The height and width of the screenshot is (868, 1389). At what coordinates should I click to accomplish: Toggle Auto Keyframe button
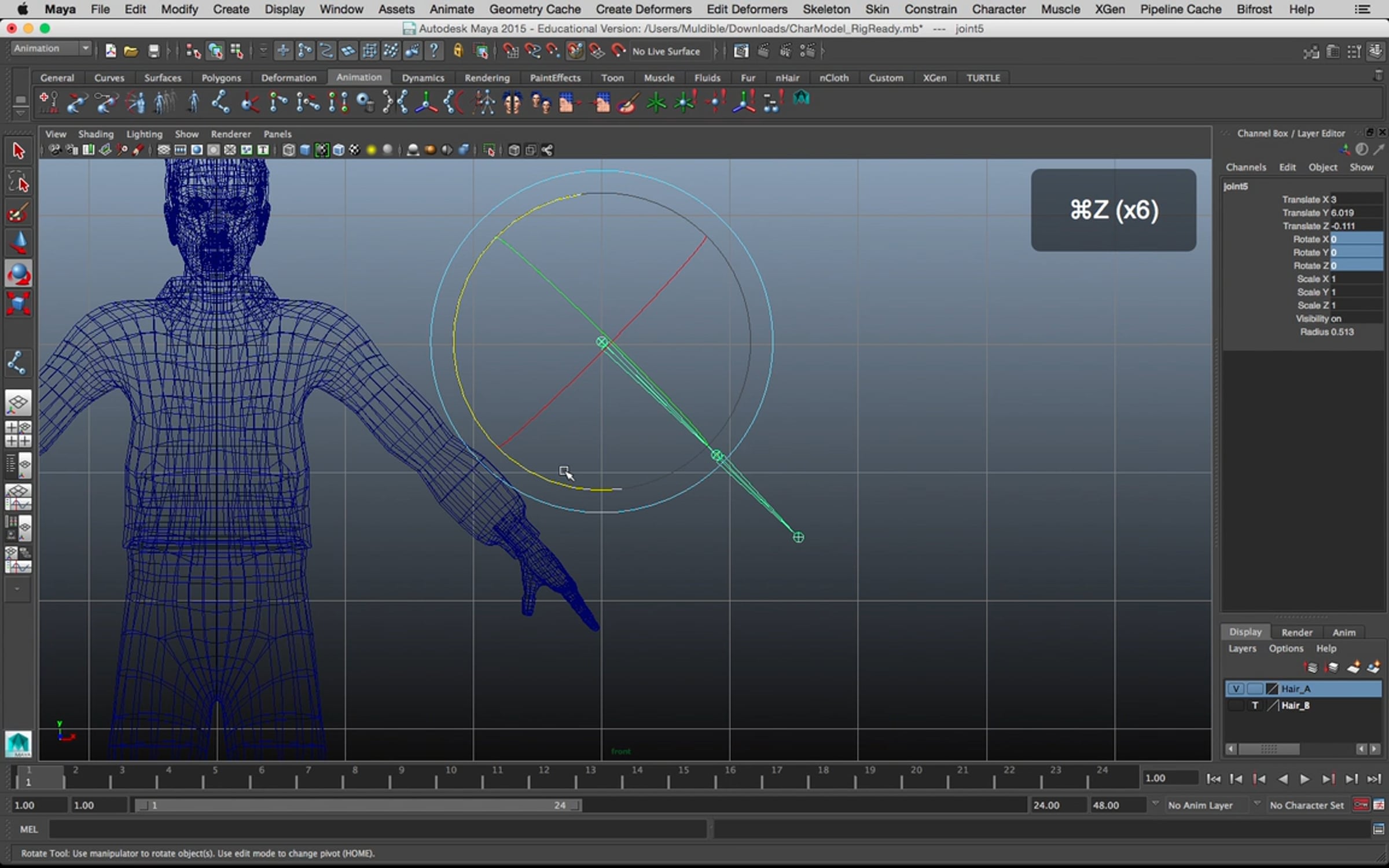click(x=1361, y=805)
